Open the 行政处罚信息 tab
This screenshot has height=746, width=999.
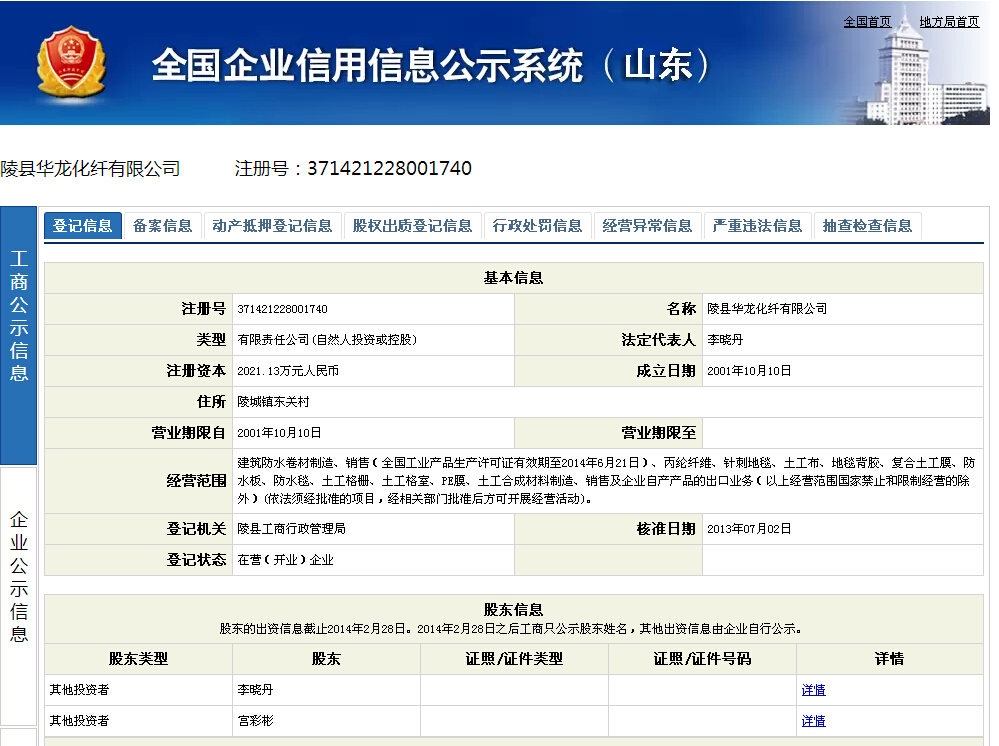[x=537, y=226]
